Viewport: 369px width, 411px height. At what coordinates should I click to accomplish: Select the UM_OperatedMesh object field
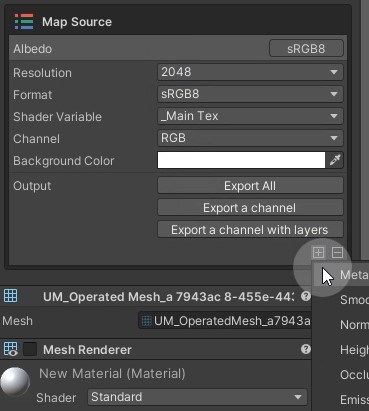[x=225, y=321]
